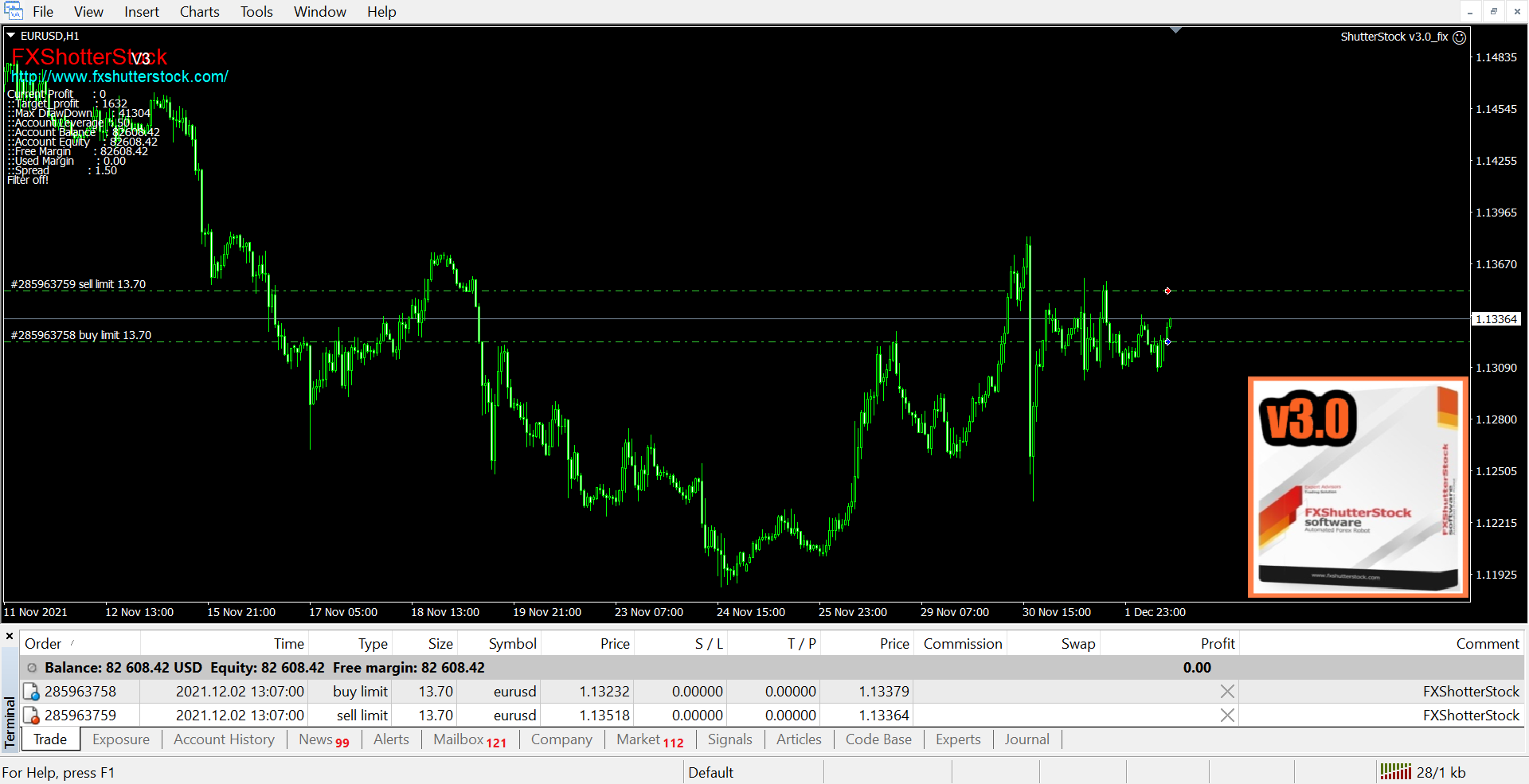Click the fxshutterstock.com URL on chart
The width and height of the screenshot is (1529, 784).
point(121,77)
